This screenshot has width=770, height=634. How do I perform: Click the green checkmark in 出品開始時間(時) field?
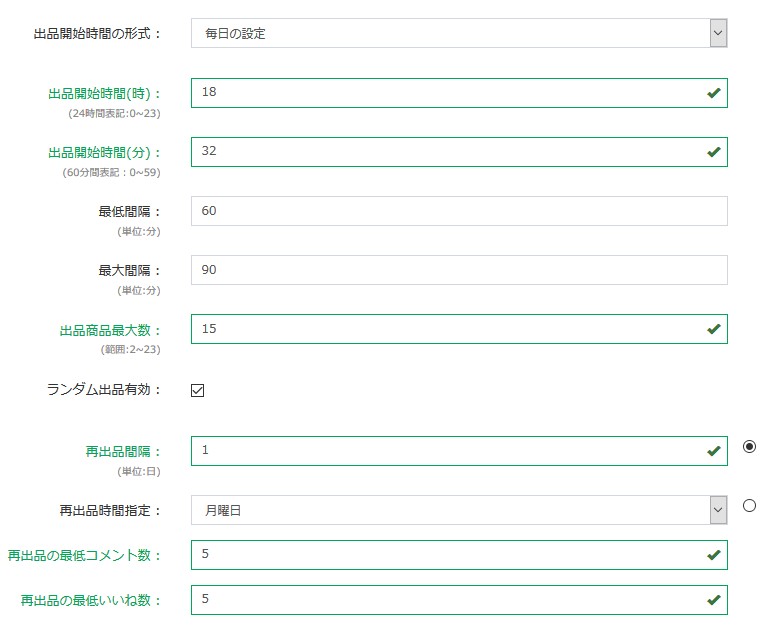point(713,93)
